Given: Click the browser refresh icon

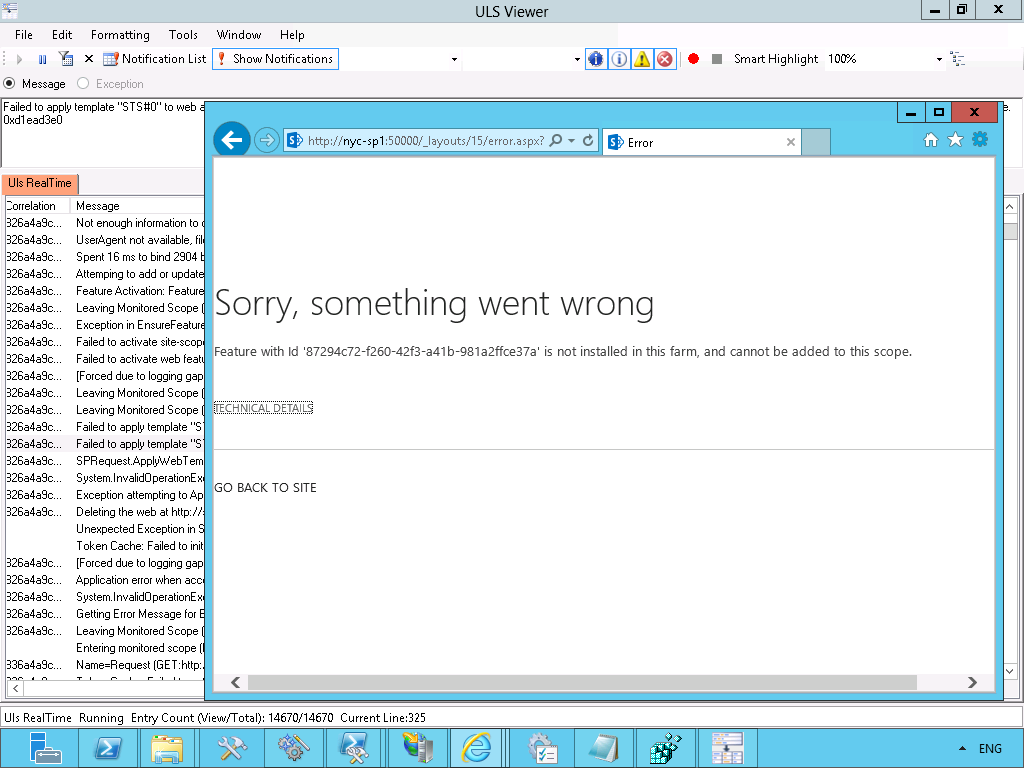Looking at the screenshot, I should (x=588, y=140).
